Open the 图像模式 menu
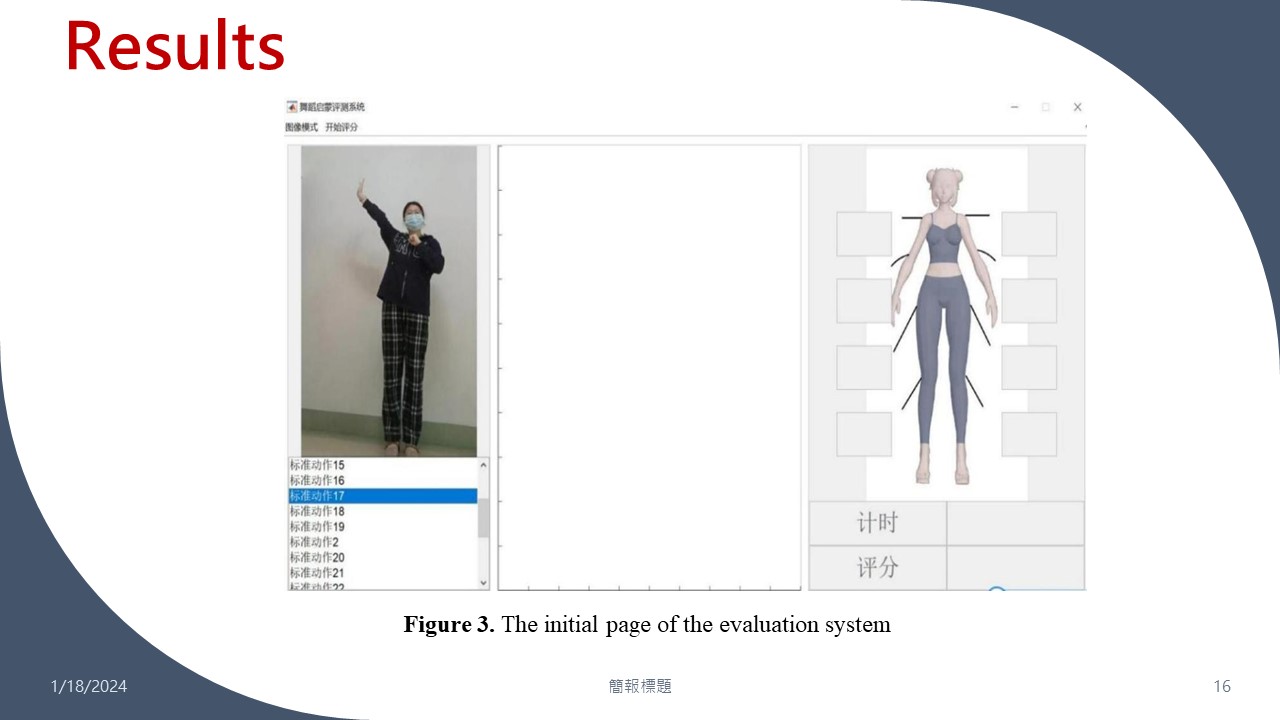The width and height of the screenshot is (1280, 720). tap(301, 127)
